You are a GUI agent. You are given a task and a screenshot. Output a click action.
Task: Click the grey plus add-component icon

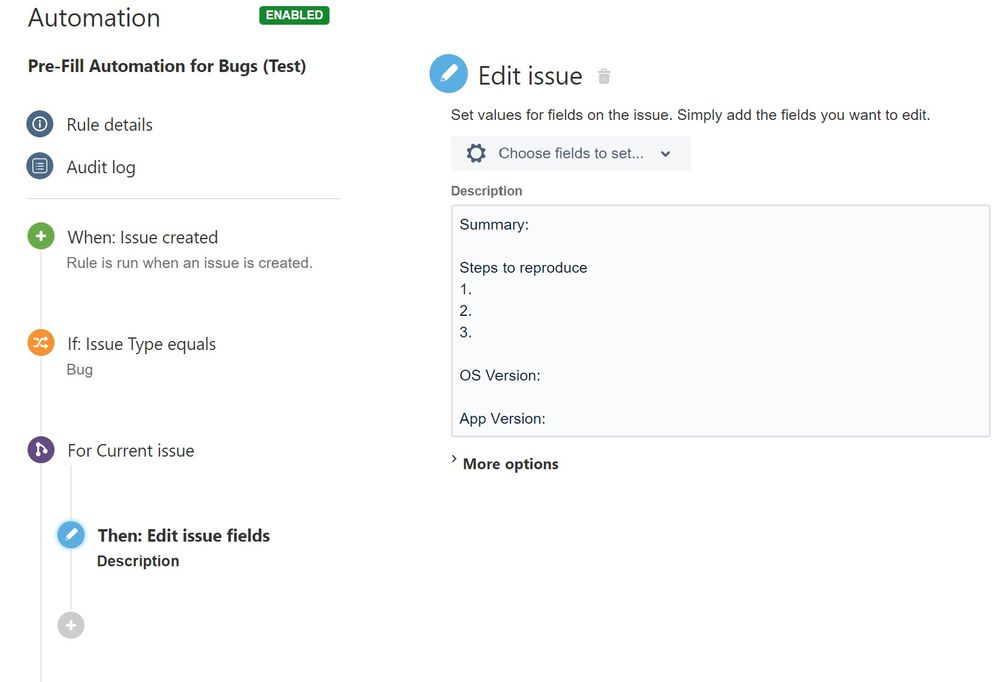[x=71, y=625]
